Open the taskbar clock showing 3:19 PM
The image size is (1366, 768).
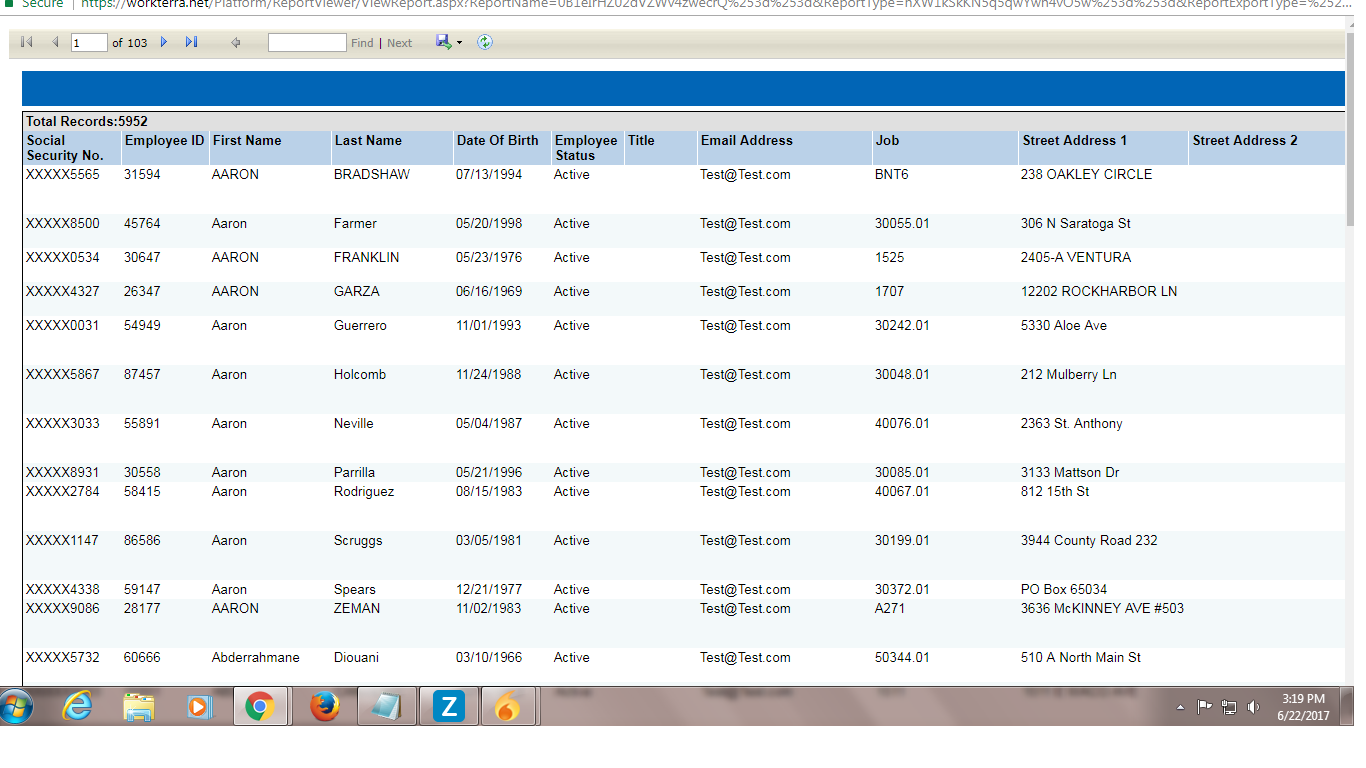(x=1302, y=707)
